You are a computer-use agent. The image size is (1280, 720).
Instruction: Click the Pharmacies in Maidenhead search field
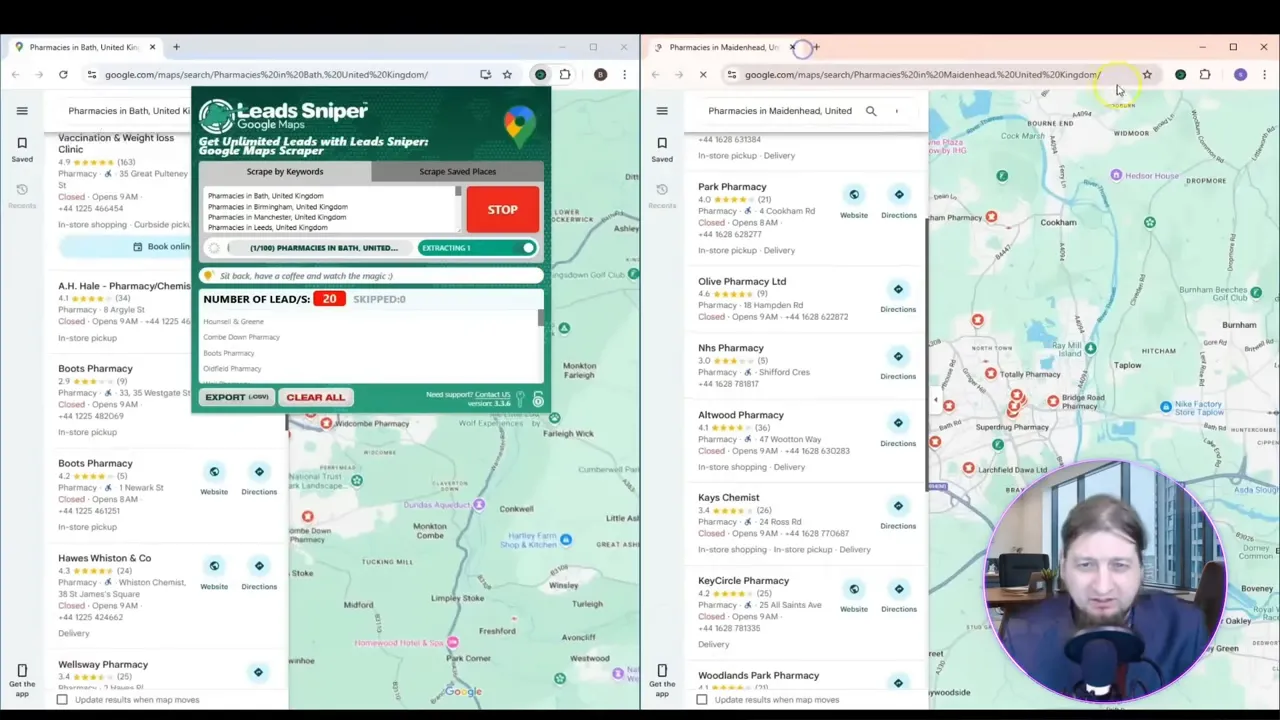tap(780, 111)
